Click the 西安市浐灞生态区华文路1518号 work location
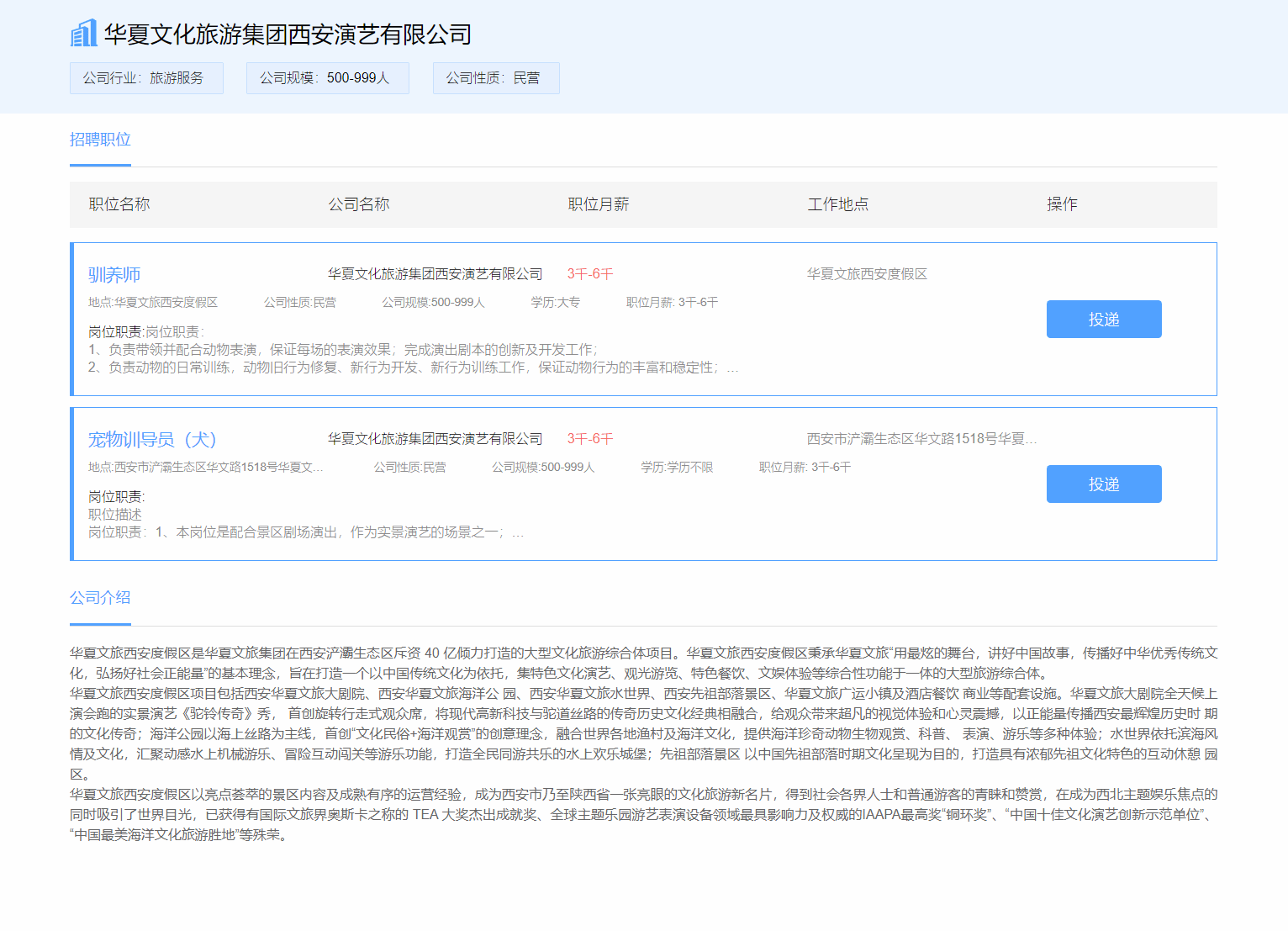The image size is (1288, 931). point(921,439)
